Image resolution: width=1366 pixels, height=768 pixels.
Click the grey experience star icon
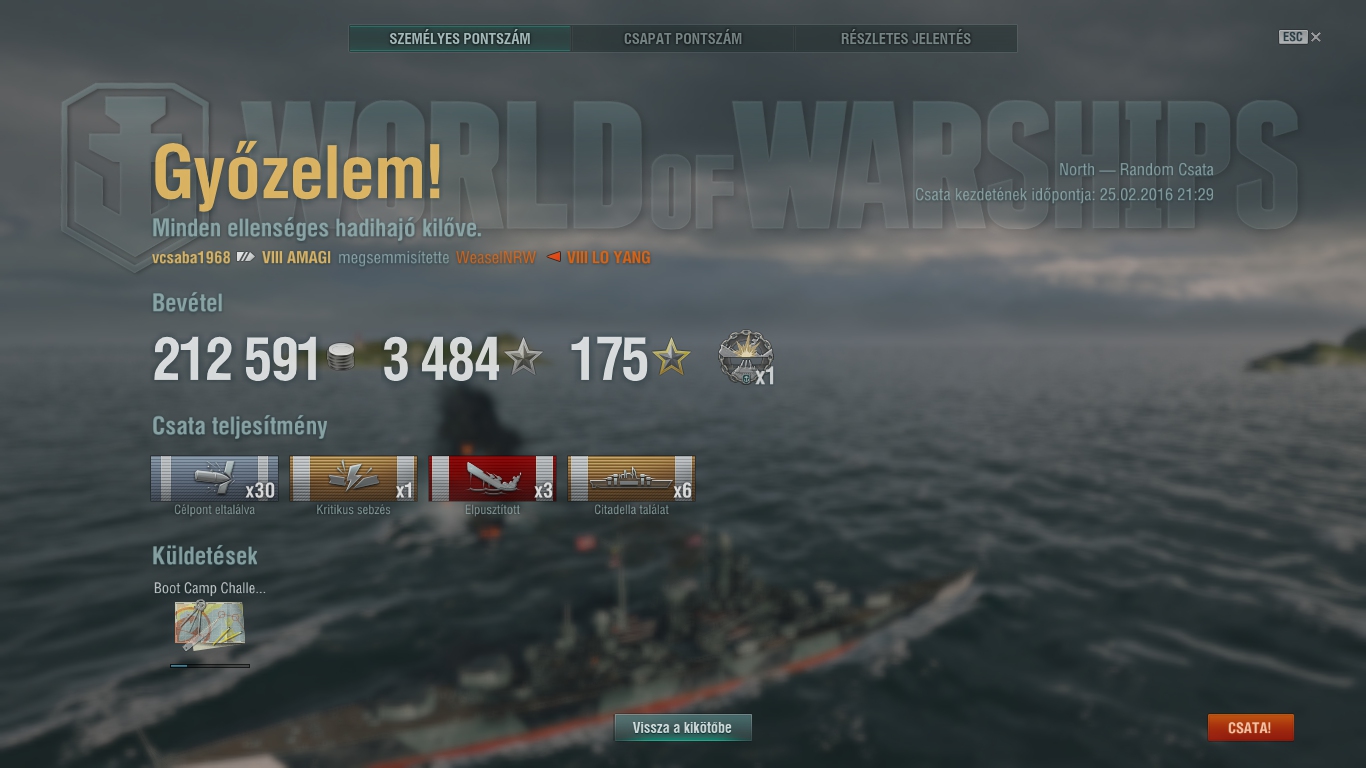tap(523, 357)
